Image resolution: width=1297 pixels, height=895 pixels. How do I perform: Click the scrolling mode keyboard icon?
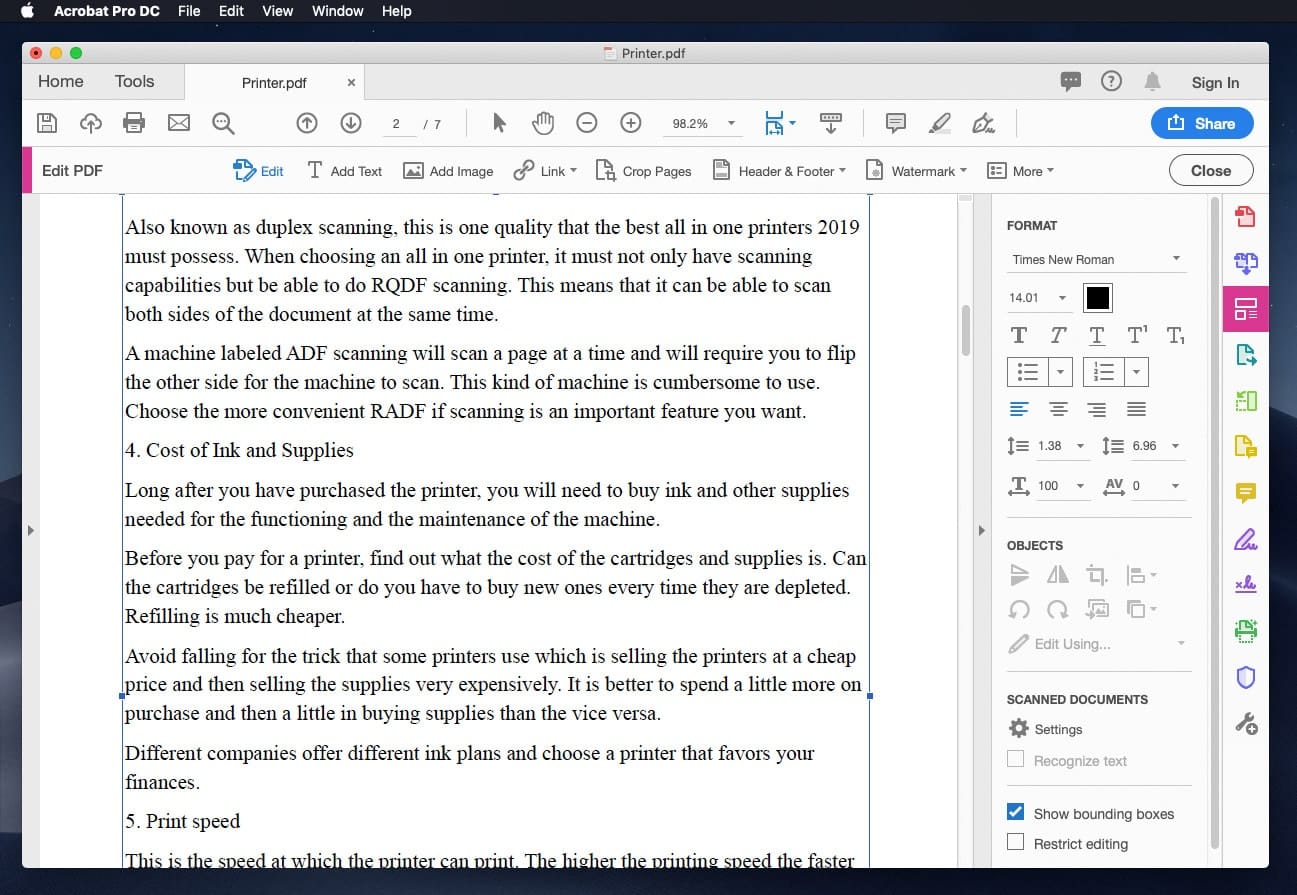pyautogui.click(x=830, y=123)
